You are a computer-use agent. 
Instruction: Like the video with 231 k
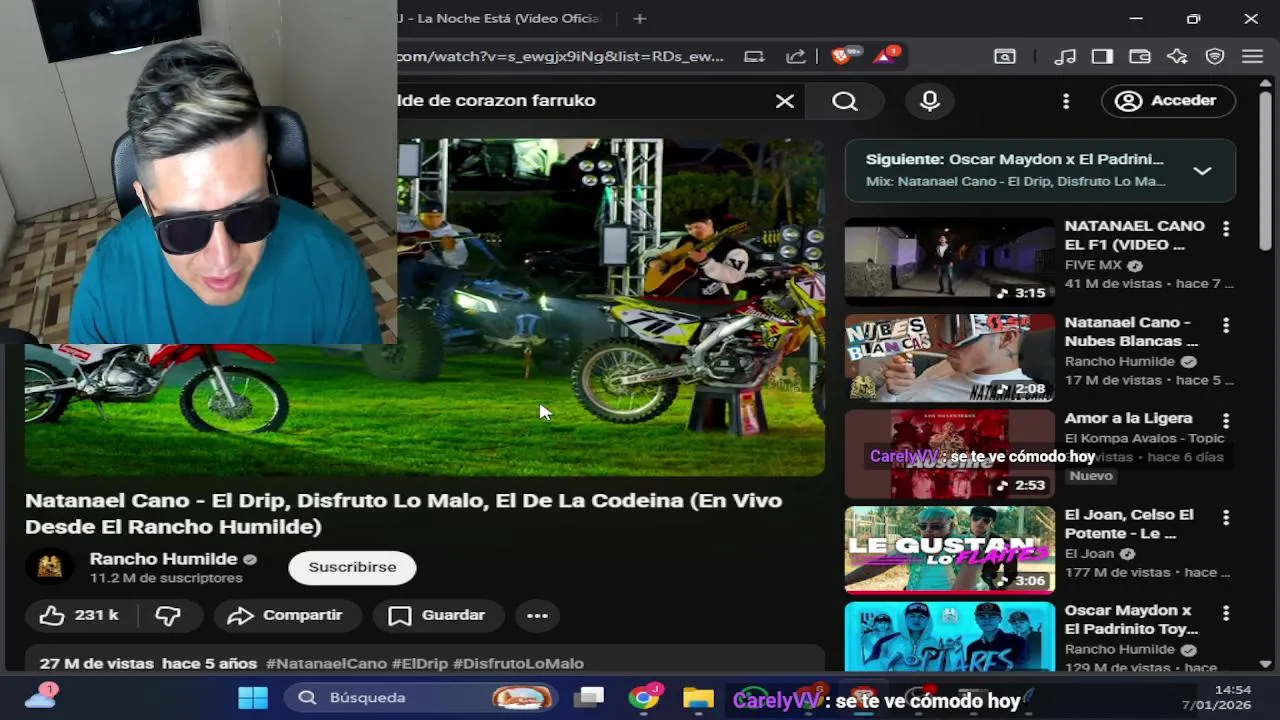click(79, 615)
